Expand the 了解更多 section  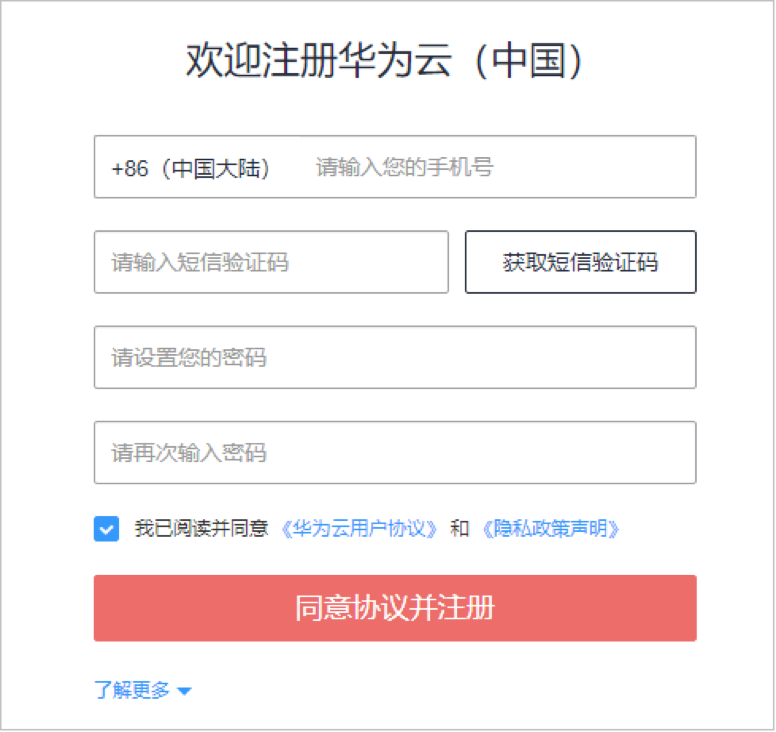coord(133,690)
